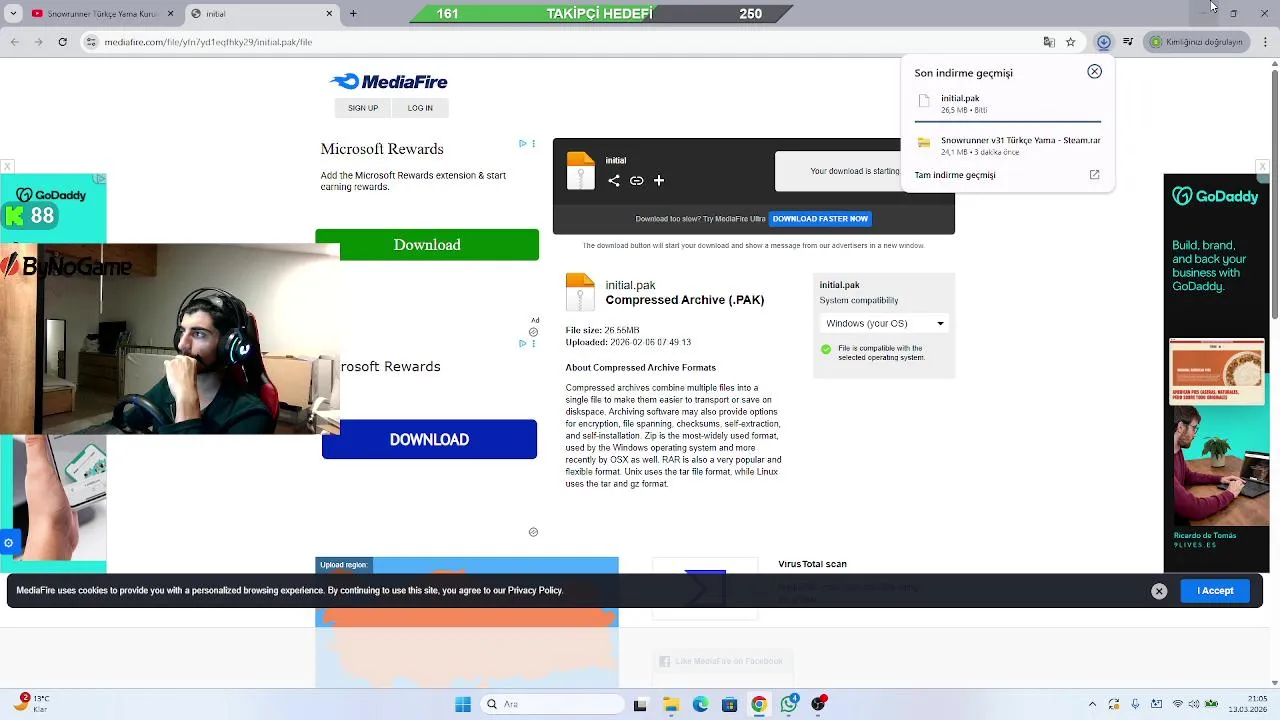Open Task View on taskbar
The width and height of the screenshot is (1280, 720).
click(x=640, y=704)
